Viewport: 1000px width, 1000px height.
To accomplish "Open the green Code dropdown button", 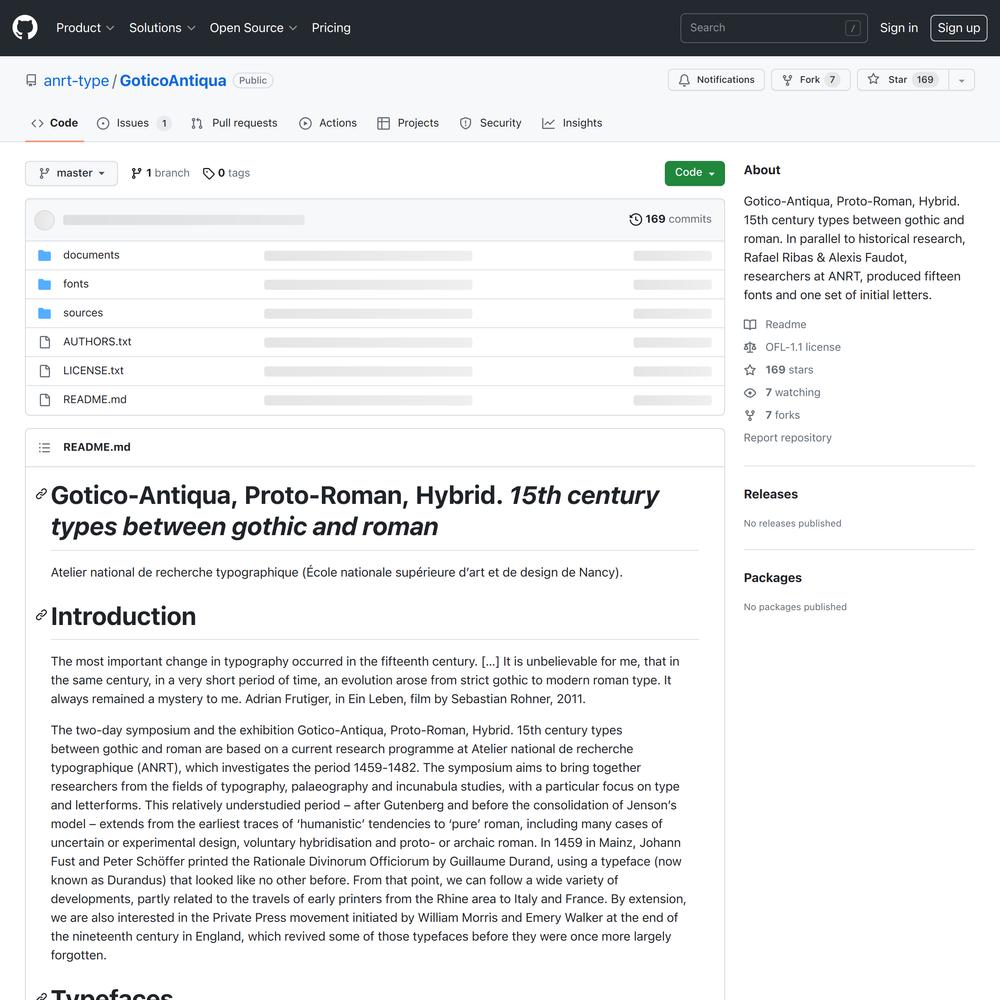I will (695, 173).
